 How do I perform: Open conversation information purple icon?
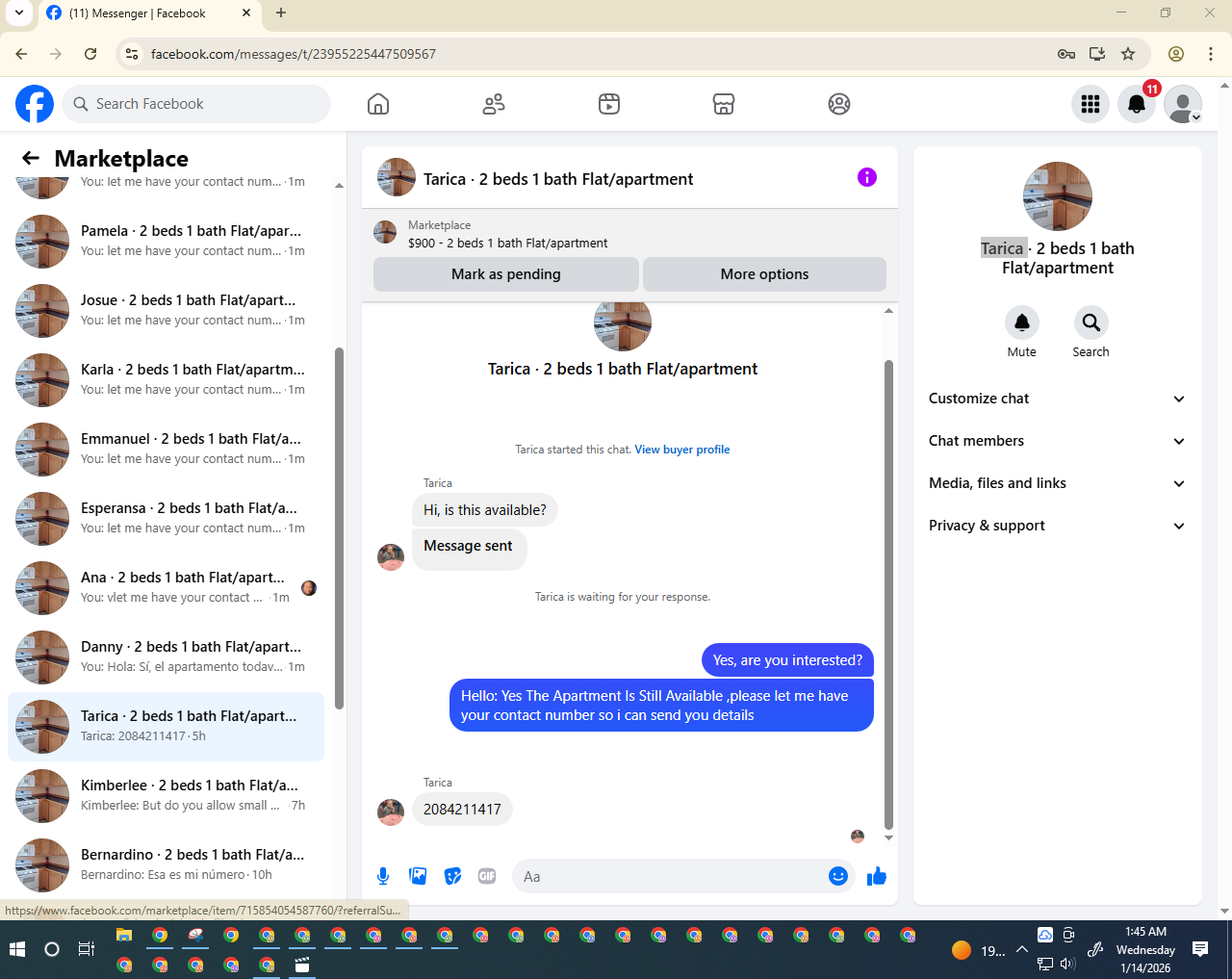coord(867,177)
